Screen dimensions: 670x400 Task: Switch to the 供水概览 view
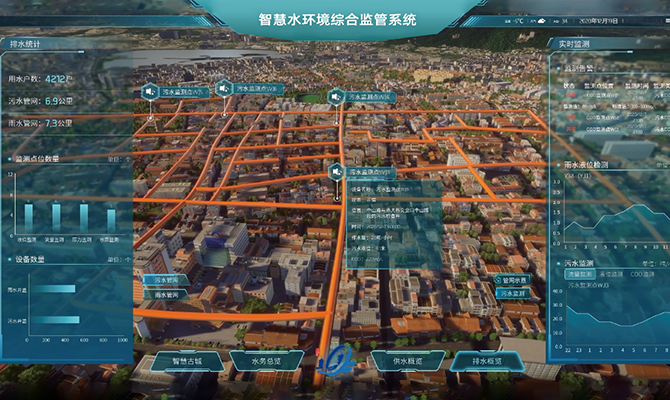[407, 360]
